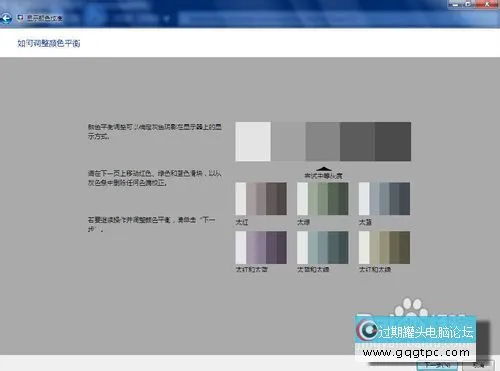The width and height of the screenshot is (500, 371).
Task: Go back using the blue back arrow
Action: coord(6,18)
